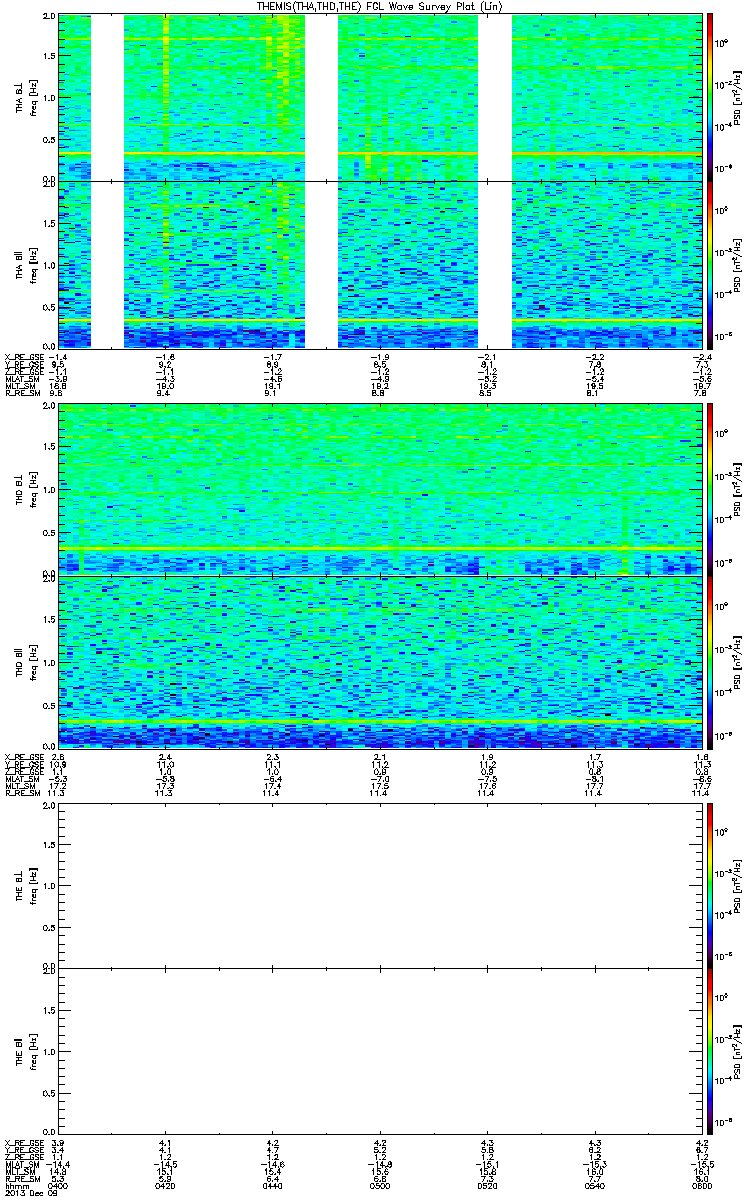Click the THD R_RE_SM row label

(x=21, y=792)
